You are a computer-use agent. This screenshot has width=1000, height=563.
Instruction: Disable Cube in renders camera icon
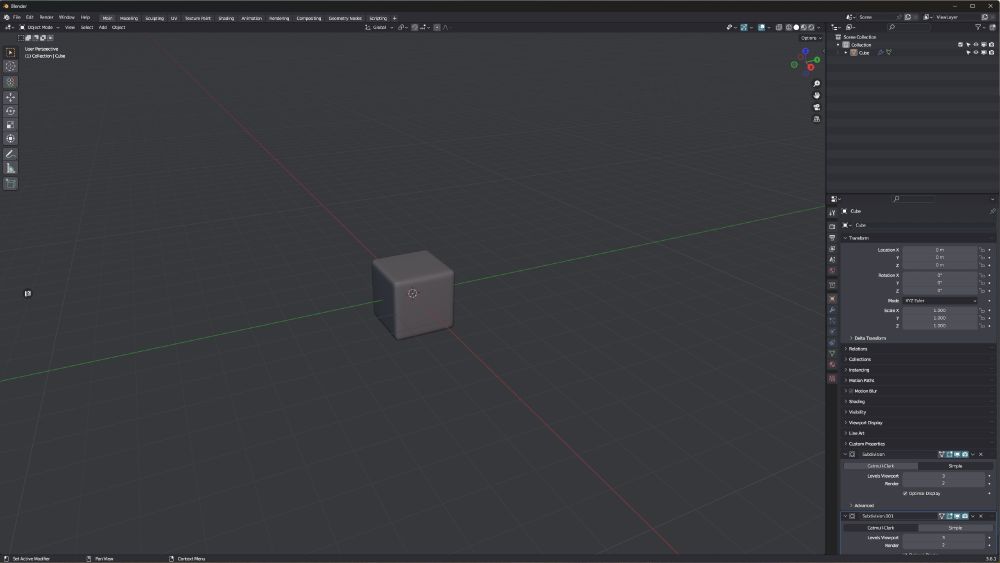(x=991, y=53)
